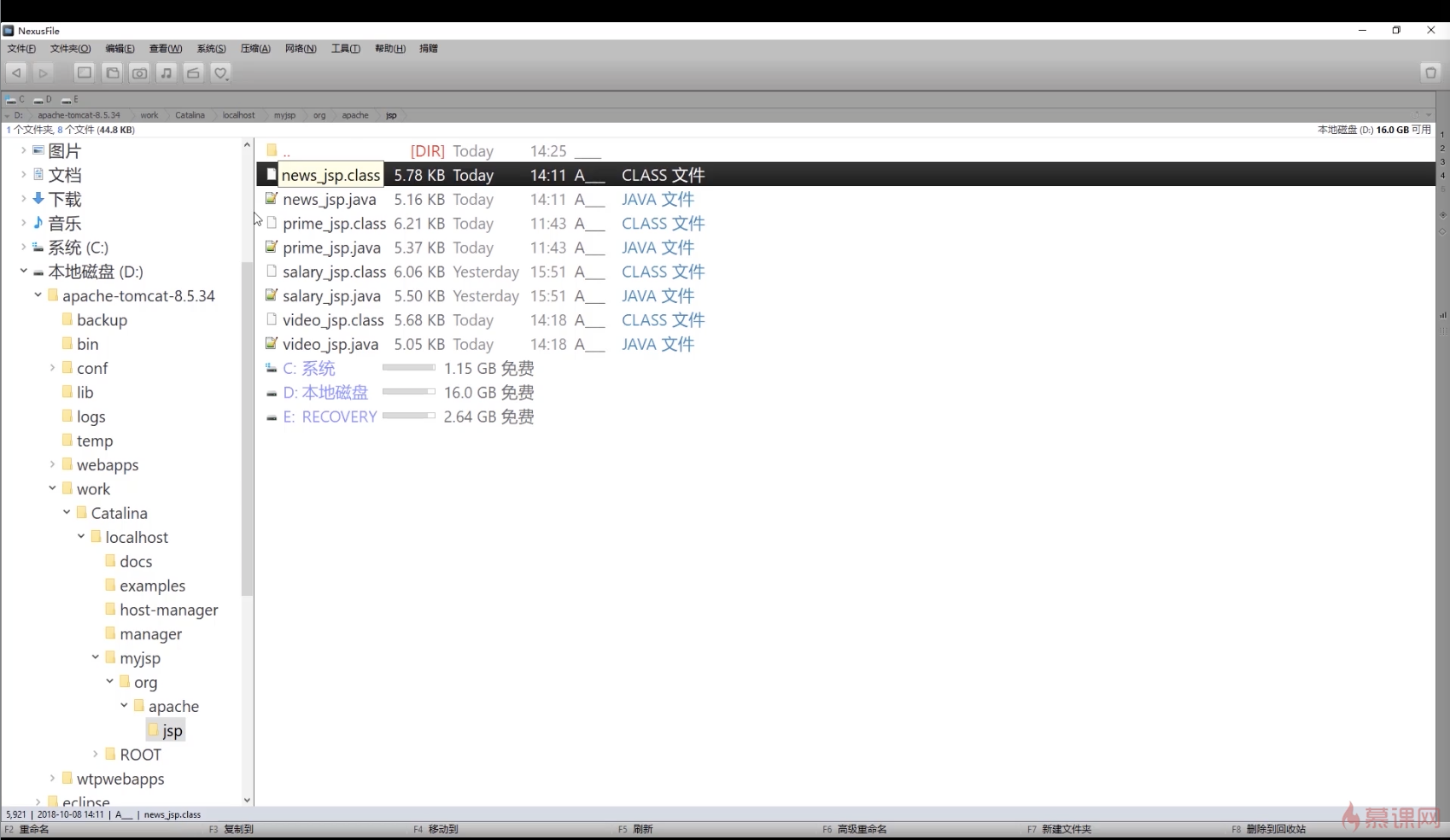Click the 'Catalina' breadcrumb in path bar

[190, 115]
